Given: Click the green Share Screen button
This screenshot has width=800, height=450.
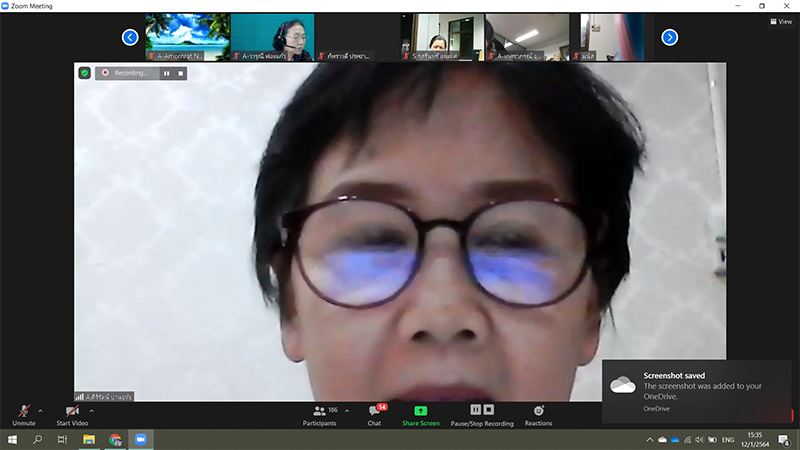Looking at the screenshot, I should click(420, 415).
